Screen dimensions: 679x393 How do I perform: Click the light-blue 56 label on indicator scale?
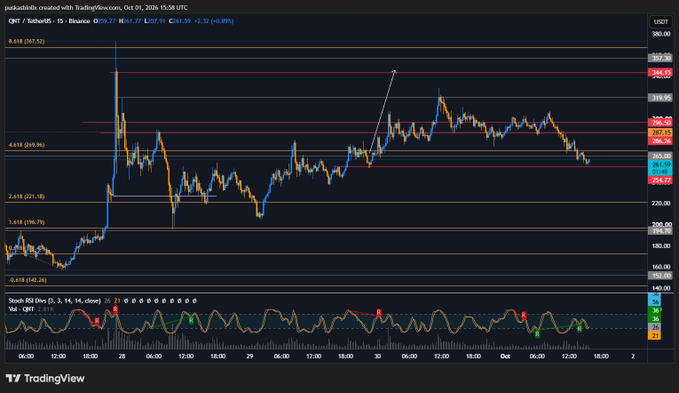coord(656,302)
